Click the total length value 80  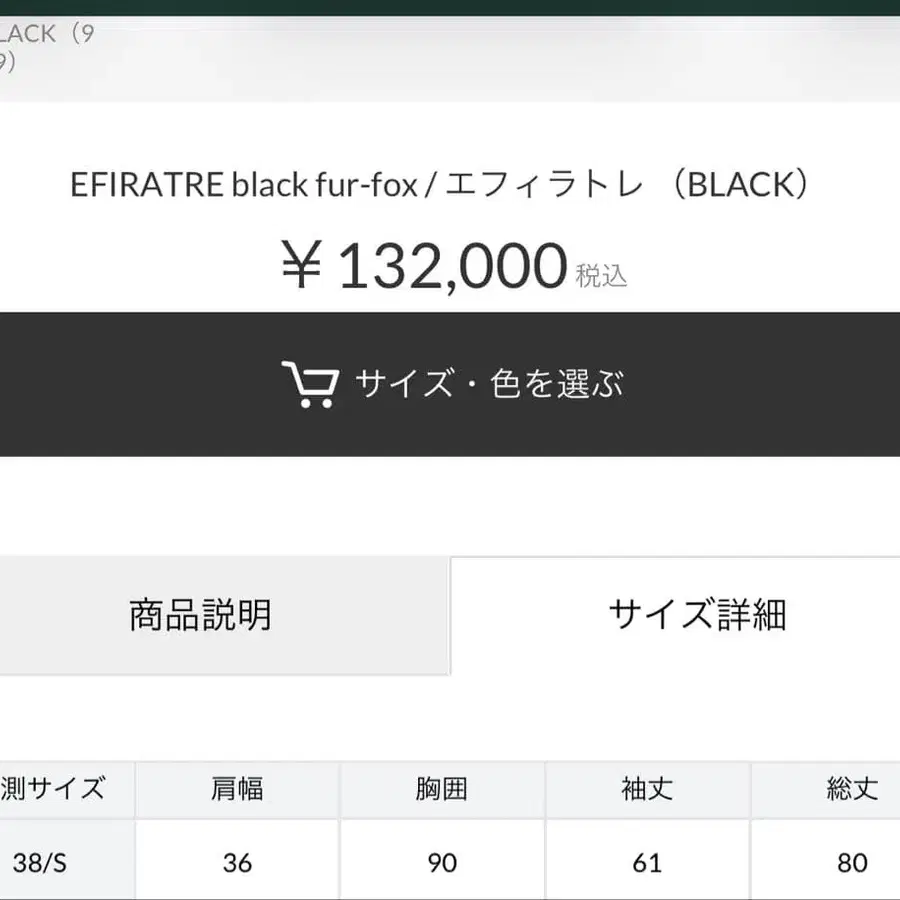coord(850,861)
